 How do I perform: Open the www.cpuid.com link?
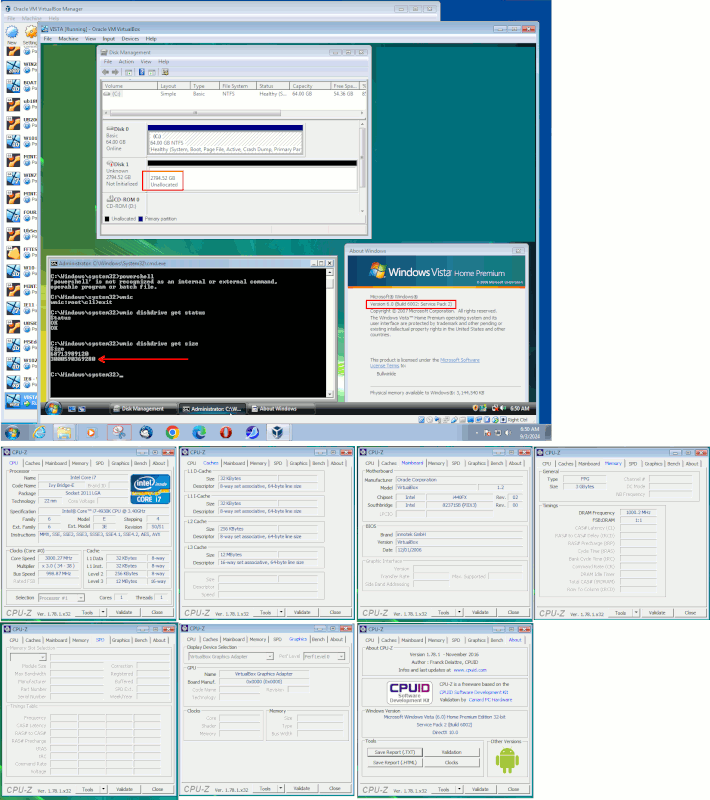tap(470, 670)
